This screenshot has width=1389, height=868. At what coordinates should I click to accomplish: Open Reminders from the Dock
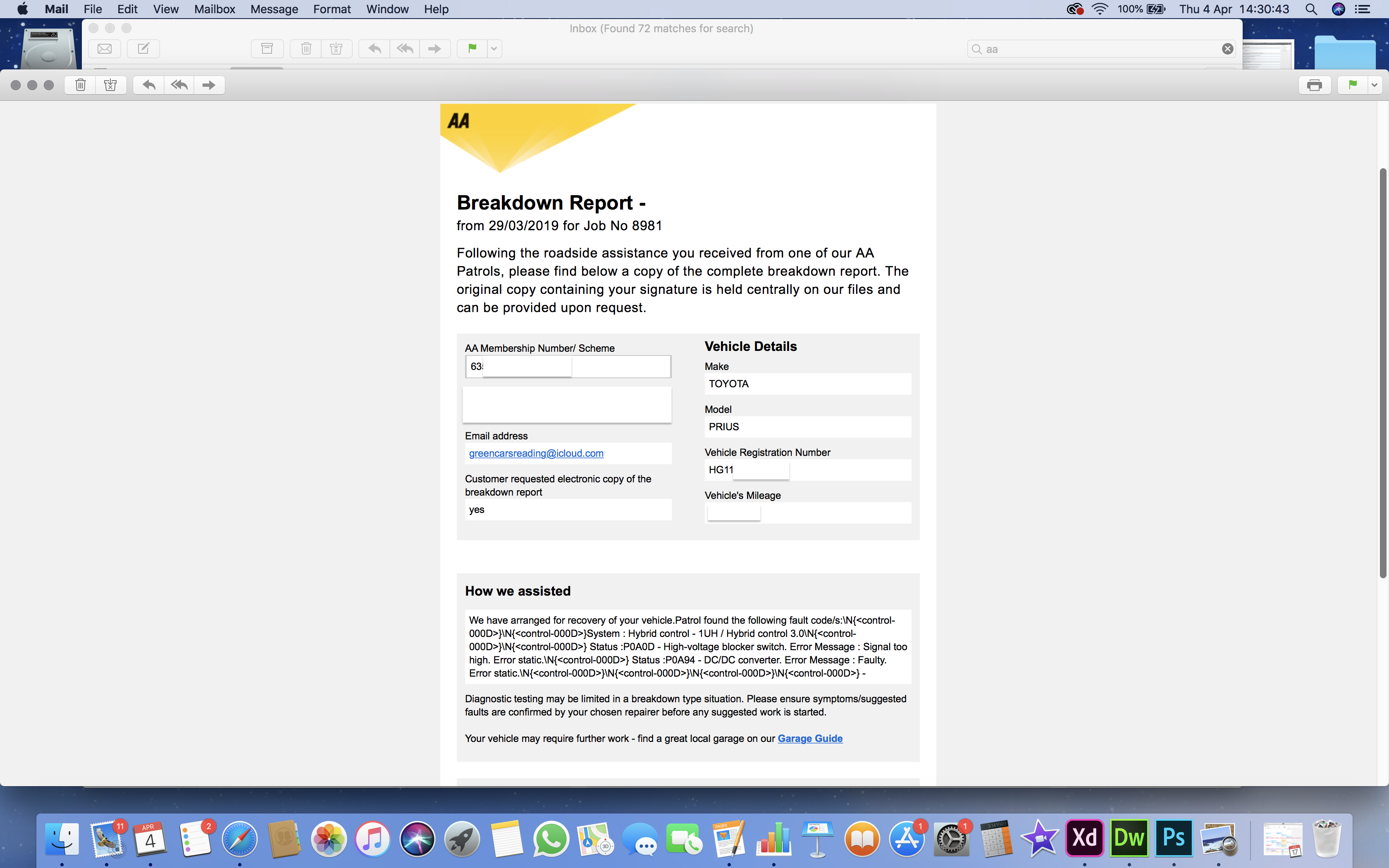[195, 839]
